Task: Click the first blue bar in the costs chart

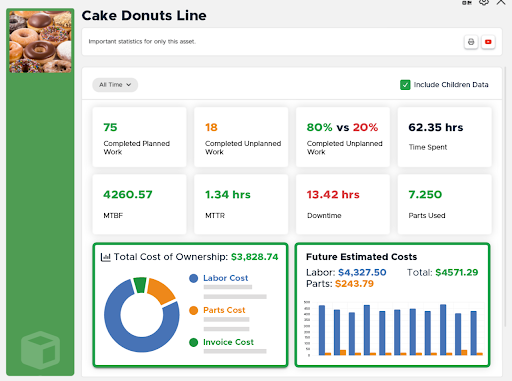Action: pos(322,330)
